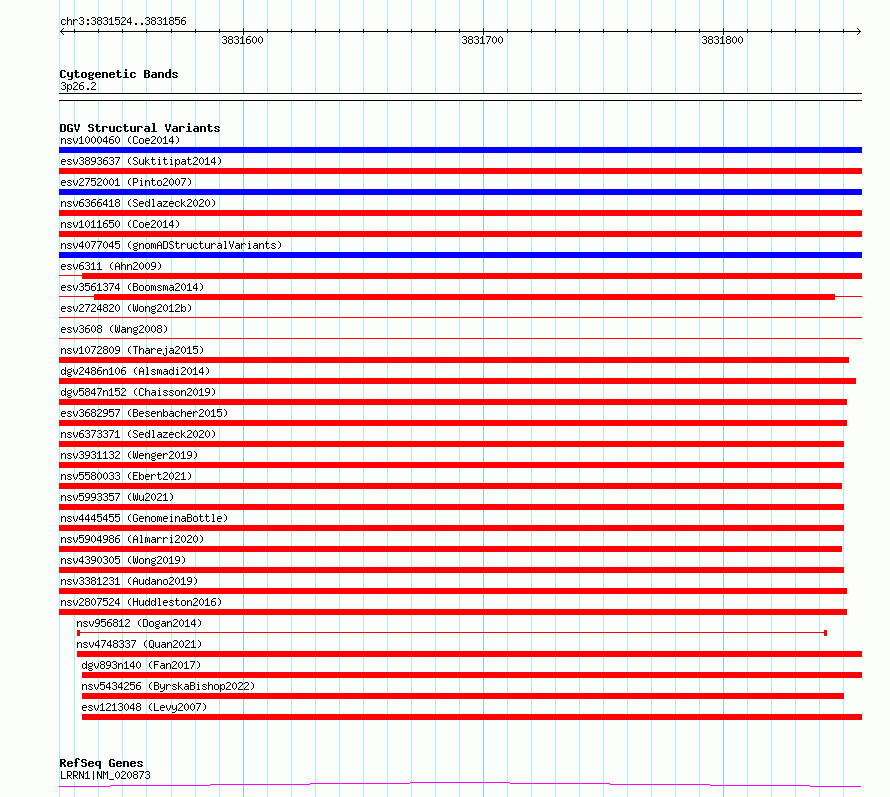This screenshot has width=890, height=797.
Task: Click the blue bar under nsv4077045
Action: pyautogui.click(x=460, y=255)
